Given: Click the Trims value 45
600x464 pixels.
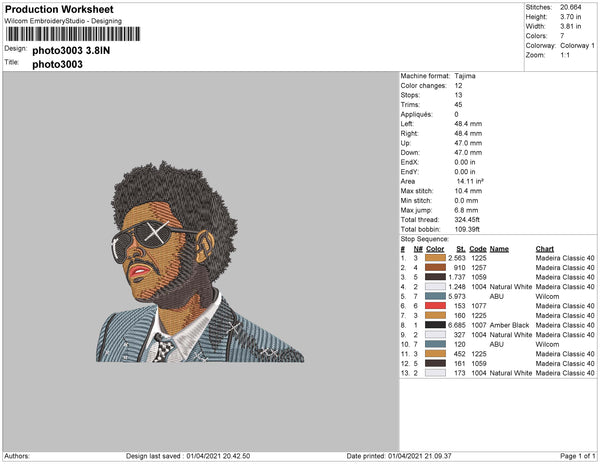Looking at the screenshot, I should (458, 105).
